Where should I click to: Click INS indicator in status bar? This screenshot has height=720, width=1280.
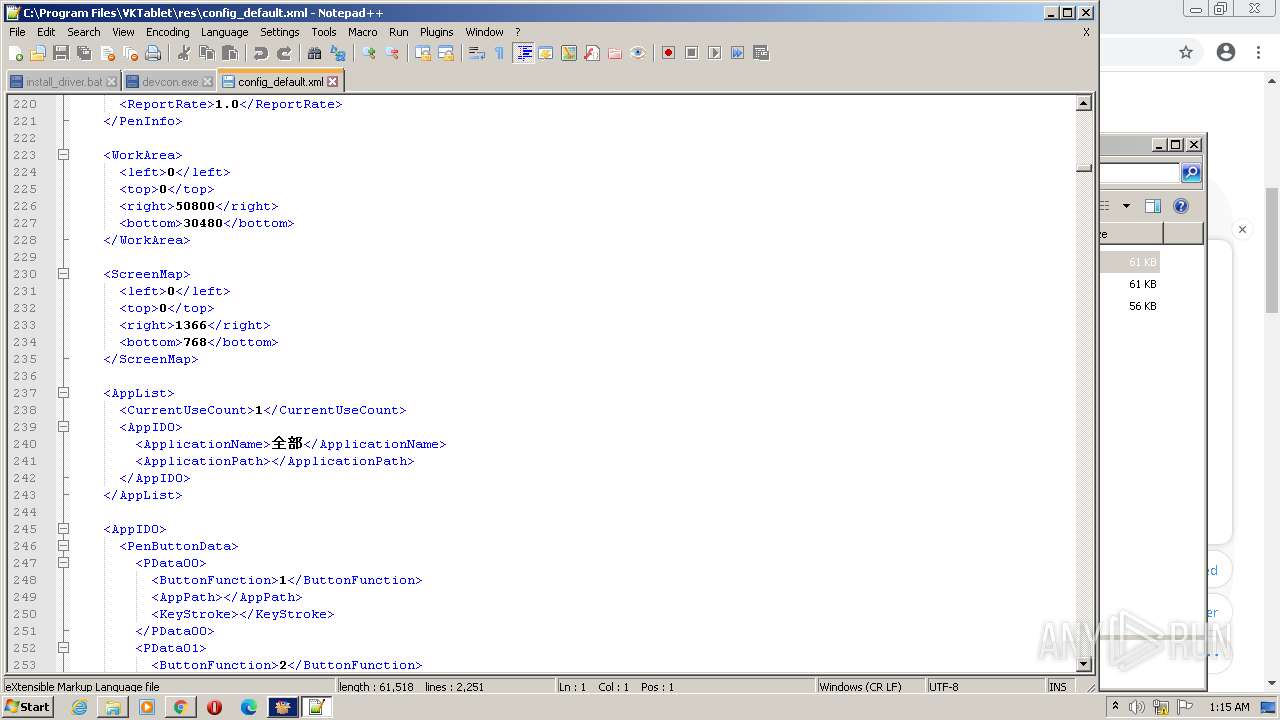click(1057, 687)
